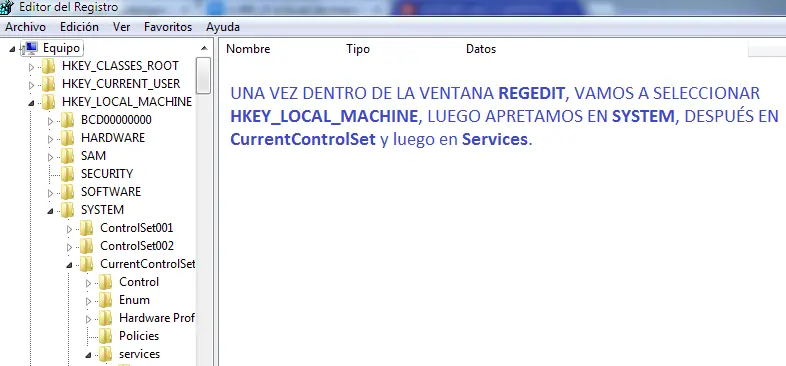Select the Policies label

(x=139, y=336)
